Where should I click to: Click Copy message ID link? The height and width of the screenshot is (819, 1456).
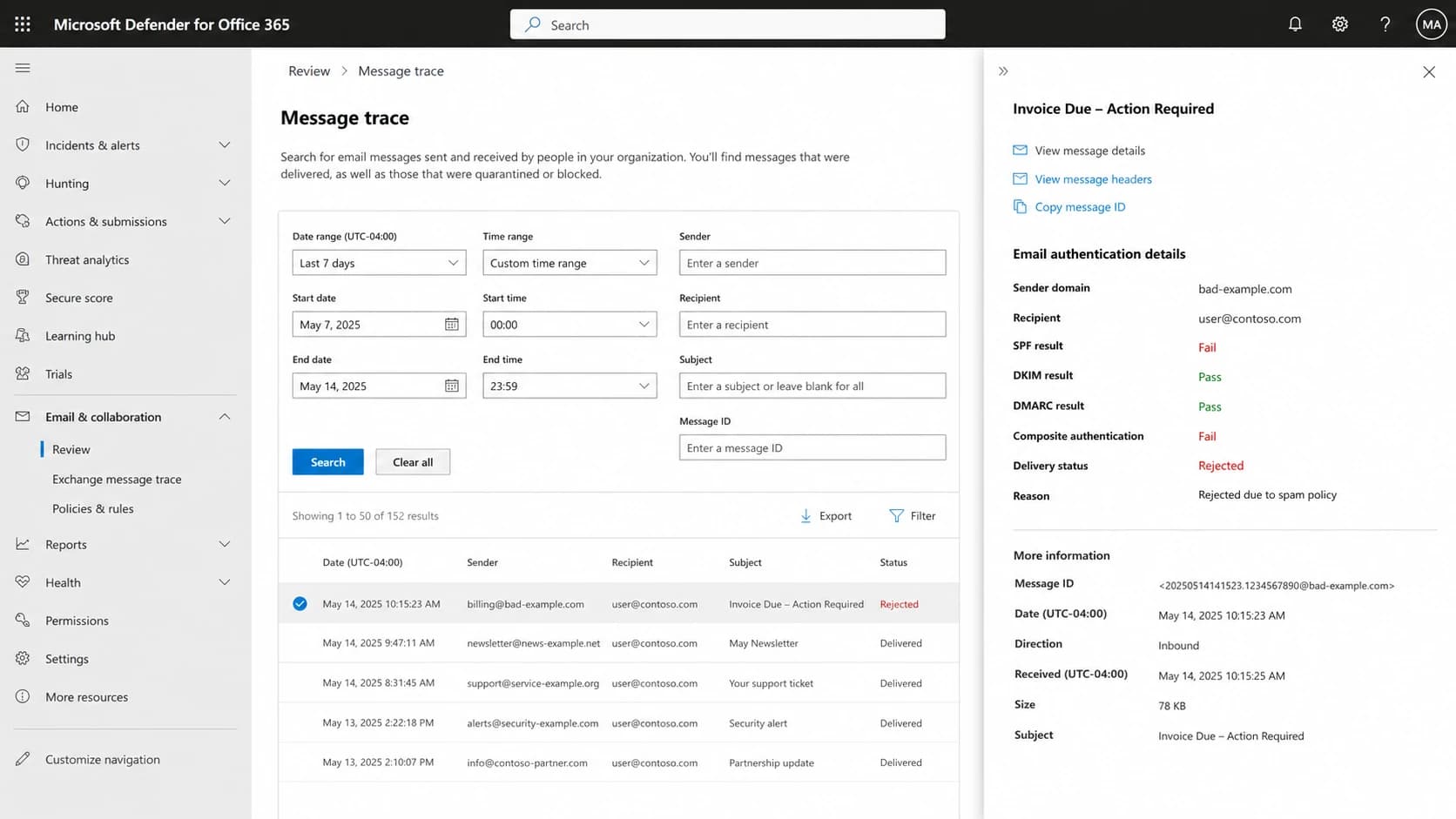pos(1080,206)
